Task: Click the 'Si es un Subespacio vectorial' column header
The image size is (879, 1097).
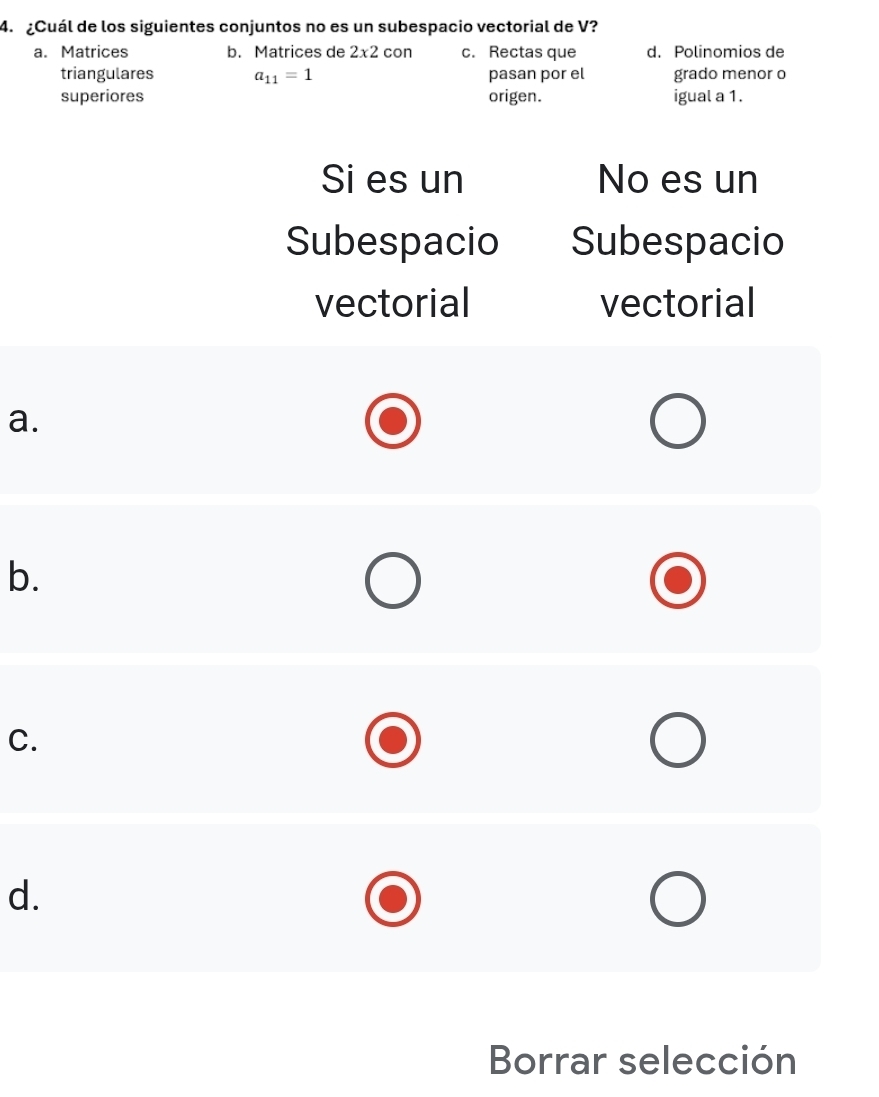Action: click(392, 241)
